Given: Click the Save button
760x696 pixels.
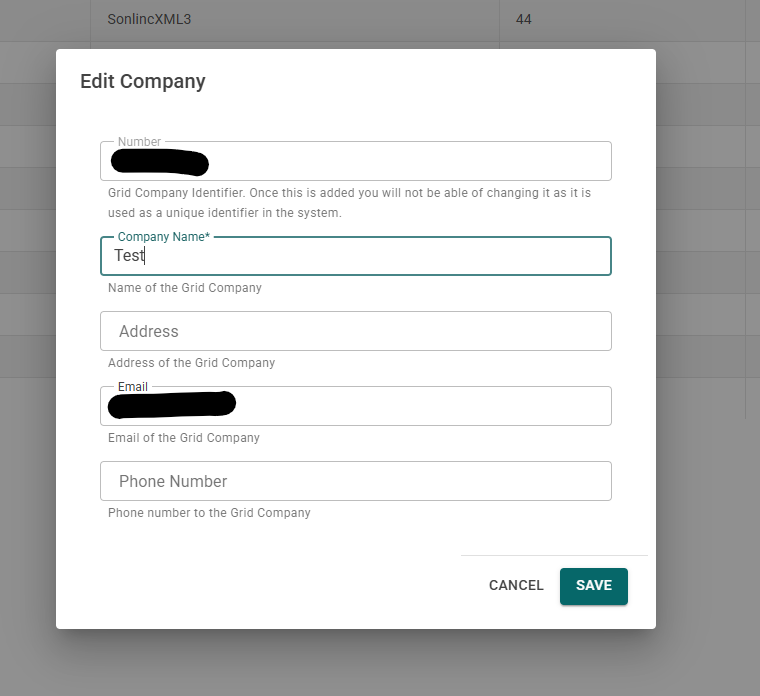Looking at the screenshot, I should 593,586.
